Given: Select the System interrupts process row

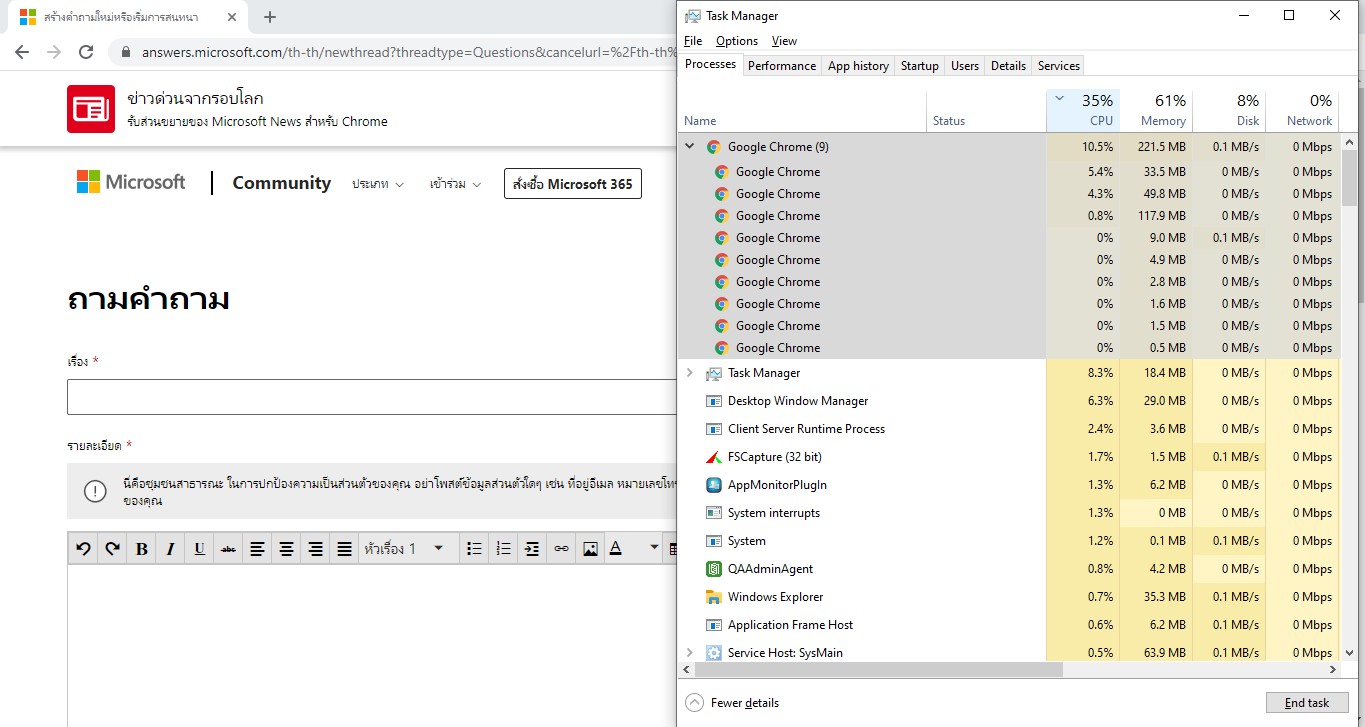Looking at the screenshot, I should pyautogui.click(x=1008, y=513).
